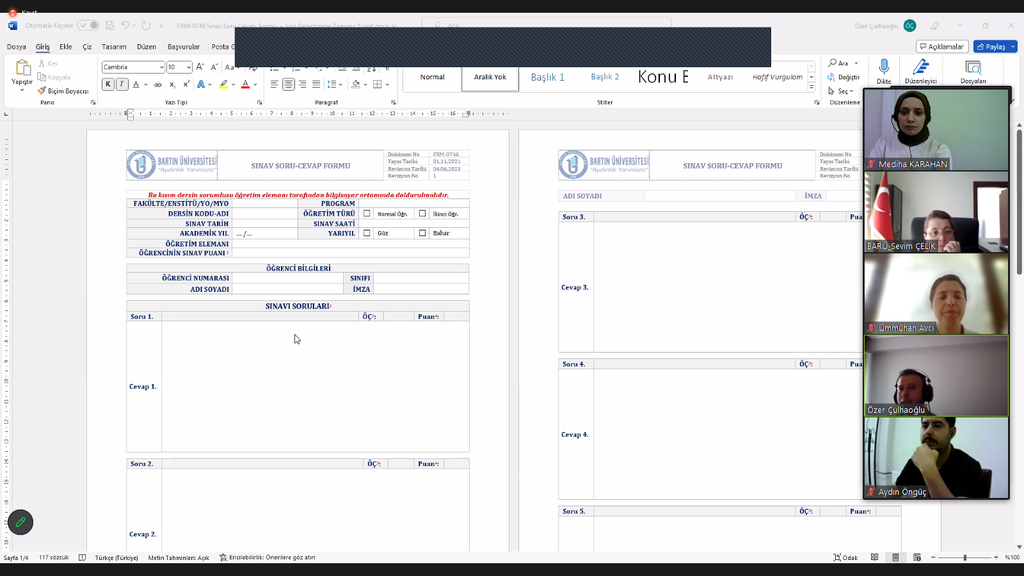Center align the paragraph text
This screenshot has height=576, width=1024.
[x=288, y=85]
